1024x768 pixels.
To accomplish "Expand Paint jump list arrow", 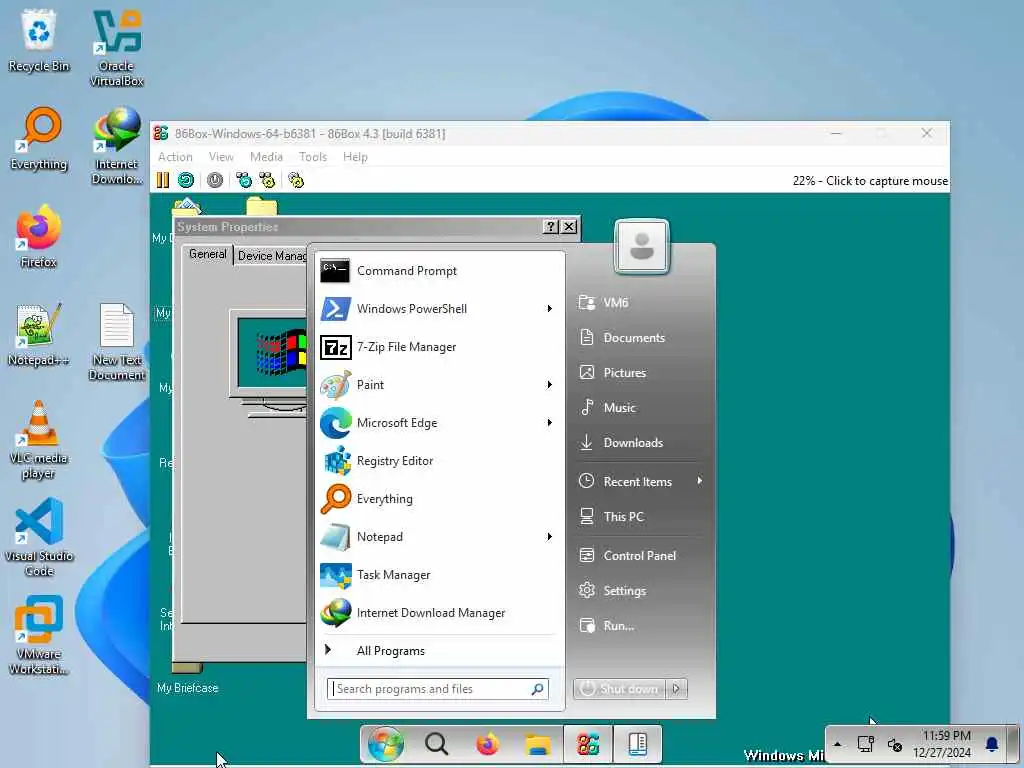I will [550, 385].
